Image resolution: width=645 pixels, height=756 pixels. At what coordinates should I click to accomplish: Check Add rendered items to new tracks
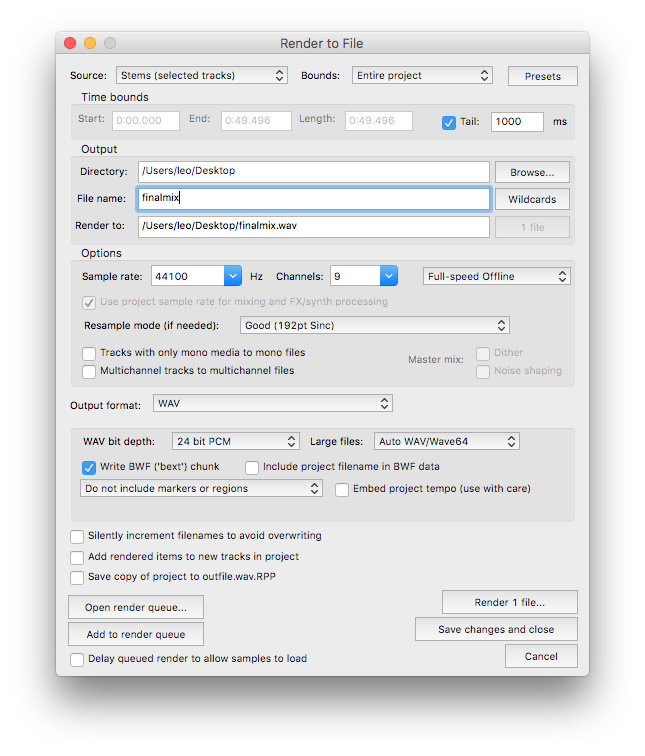tap(77, 557)
